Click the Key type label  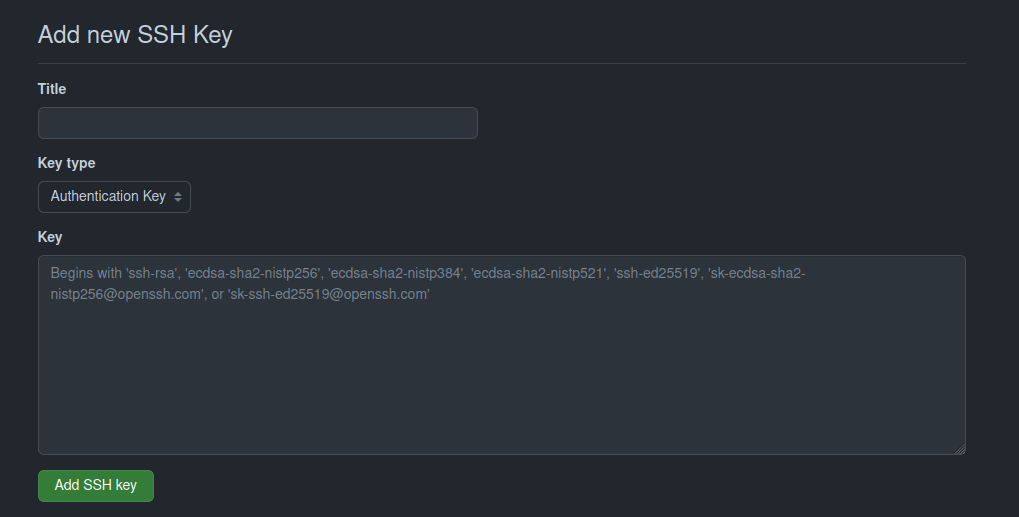[66, 163]
